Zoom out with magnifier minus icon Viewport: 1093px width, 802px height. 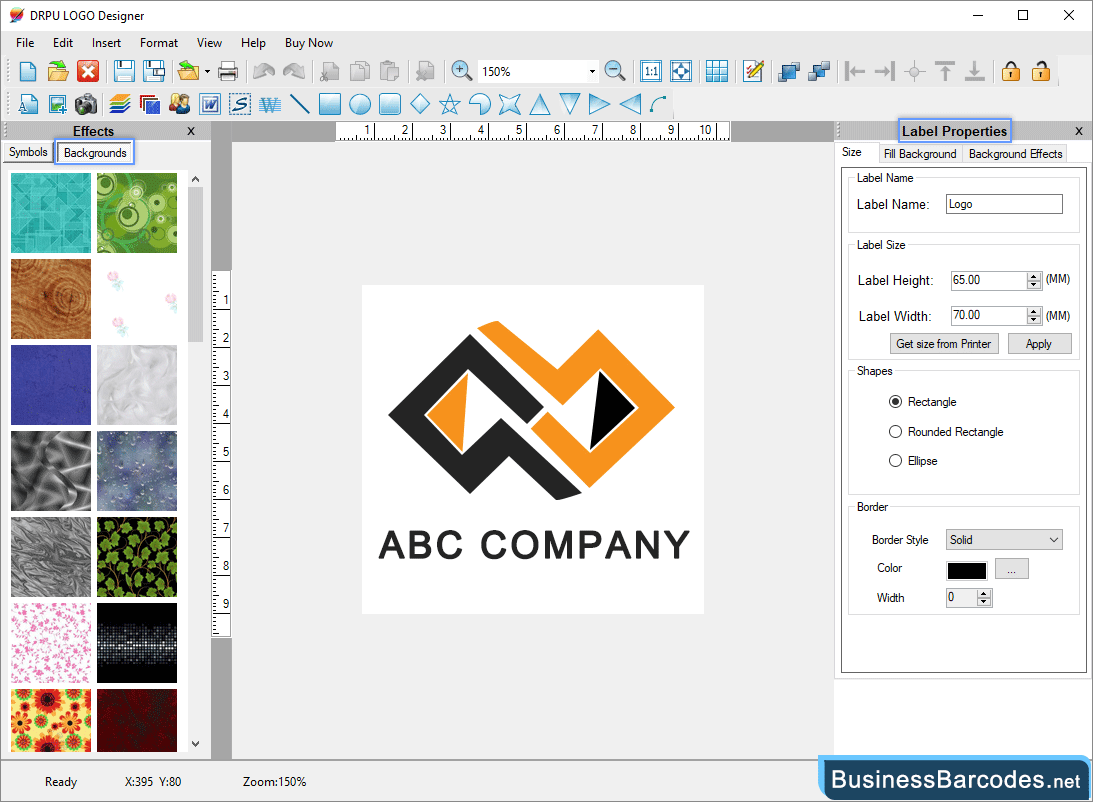tap(615, 71)
